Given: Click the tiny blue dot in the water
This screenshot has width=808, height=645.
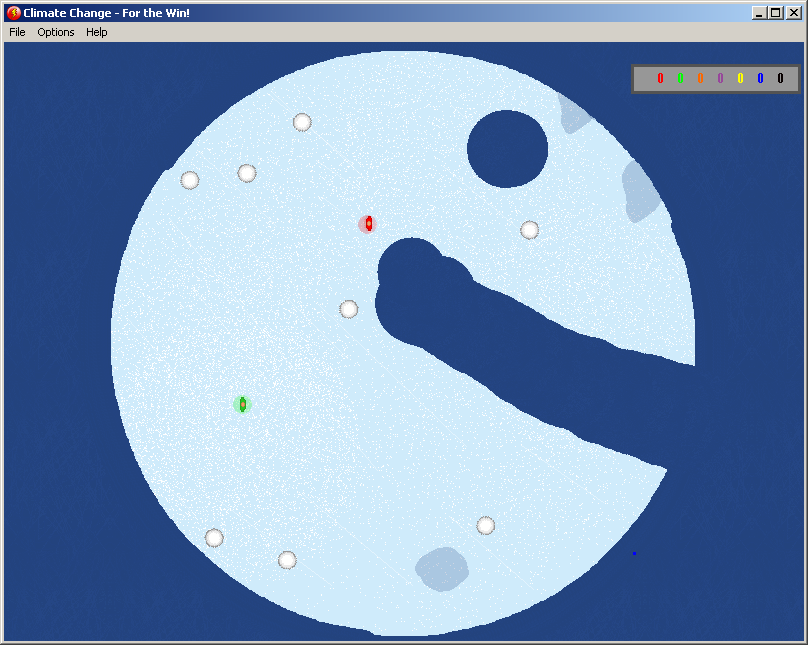Looking at the screenshot, I should point(634,553).
